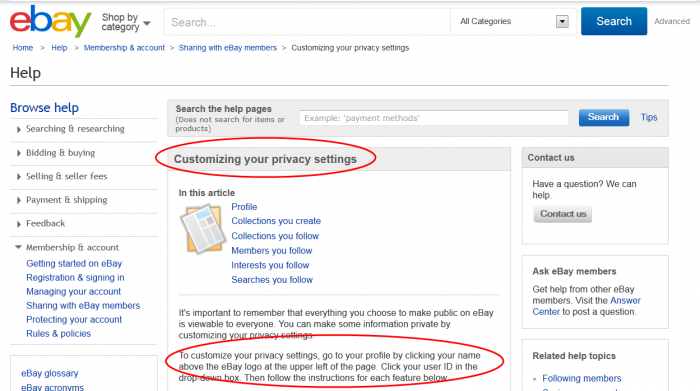Image resolution: width=700 pixels, height=391 pixels.
Task: Expand Payment & shipping section
Action: tap(67, 200)
